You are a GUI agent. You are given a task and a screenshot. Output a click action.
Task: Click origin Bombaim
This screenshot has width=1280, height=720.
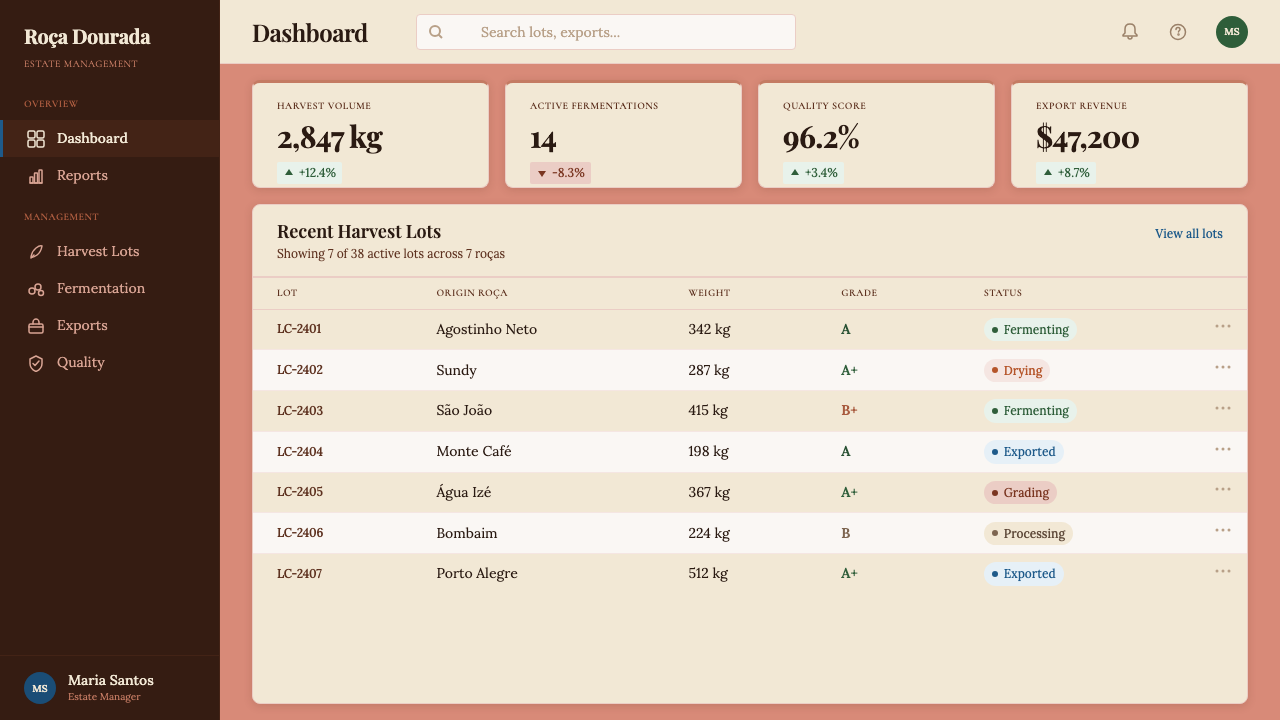pyautogui.click(x=467, y=534)
